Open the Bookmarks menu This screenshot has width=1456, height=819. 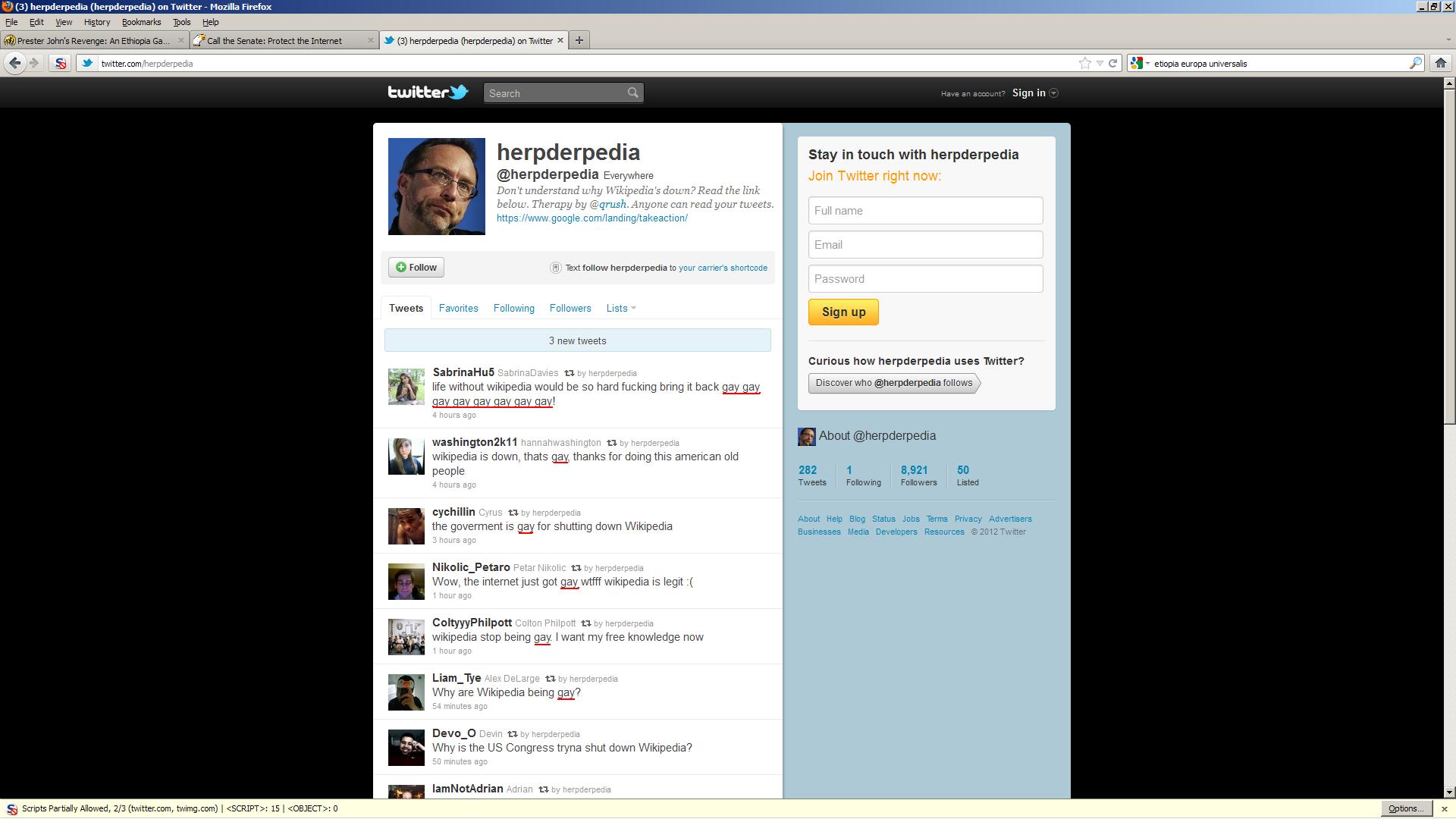click(141, 22)
